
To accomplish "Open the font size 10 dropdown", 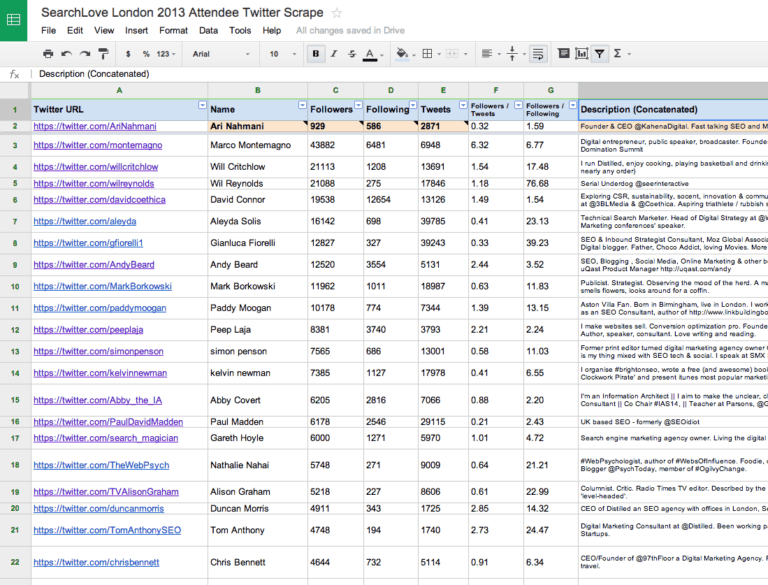I will coord(283,54).
